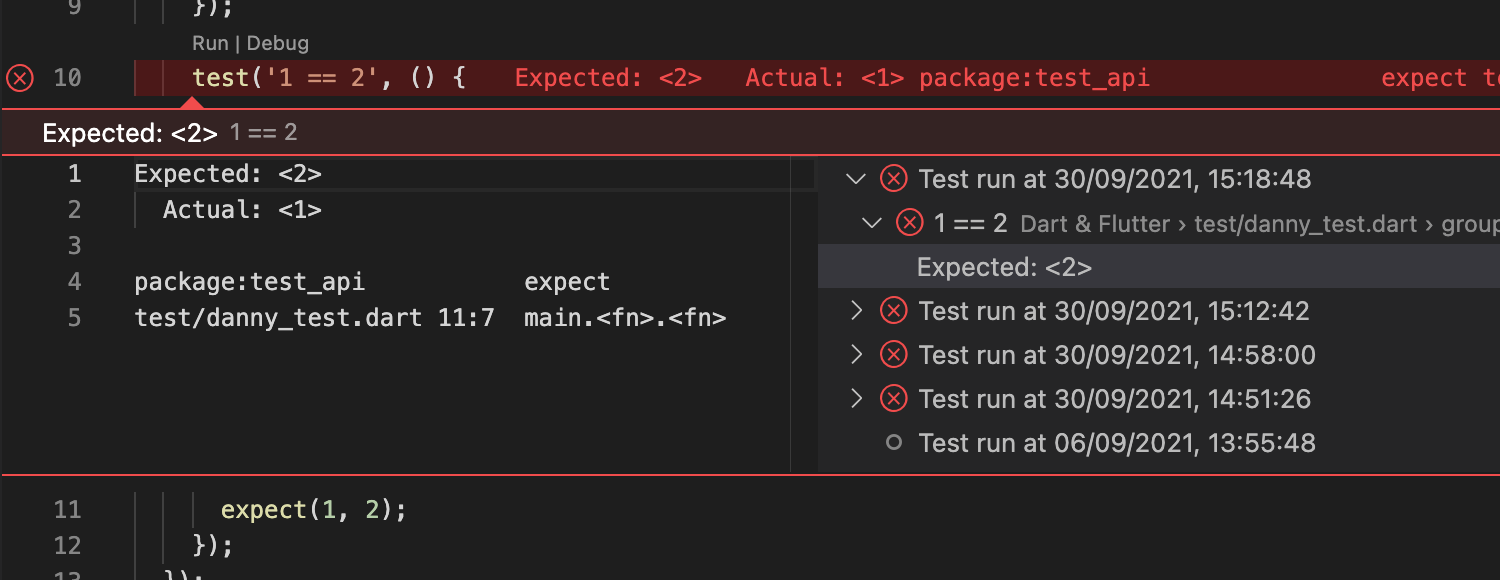Click the error icon beside line 10
The image size is (1500, 580).
[x=19, y=78]
